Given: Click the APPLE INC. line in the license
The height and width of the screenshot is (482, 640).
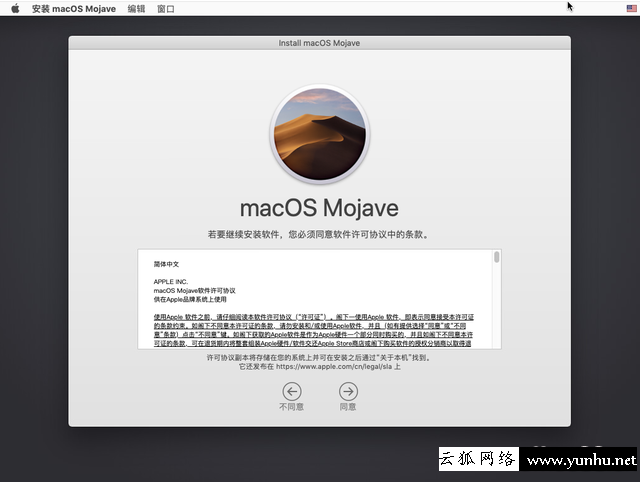Looking at the screenshot, I should pos(171,282).
